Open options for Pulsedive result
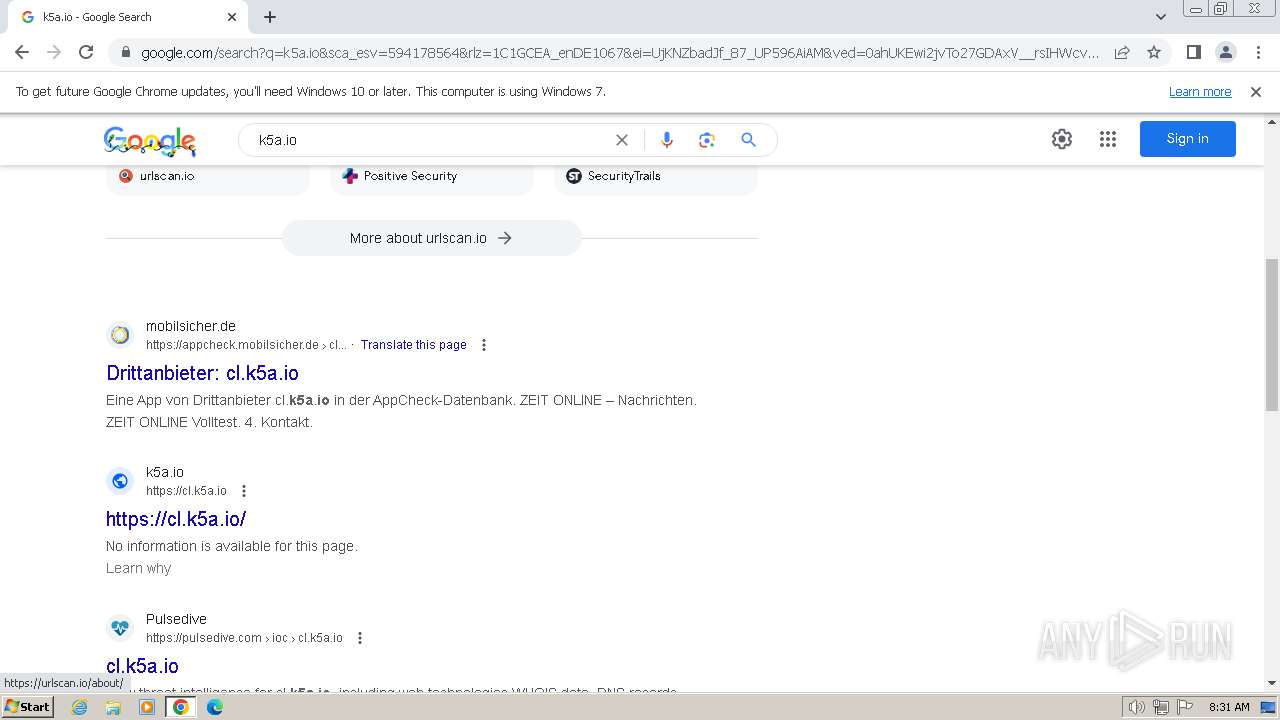 pyautogui.click(x=360, y=638)
